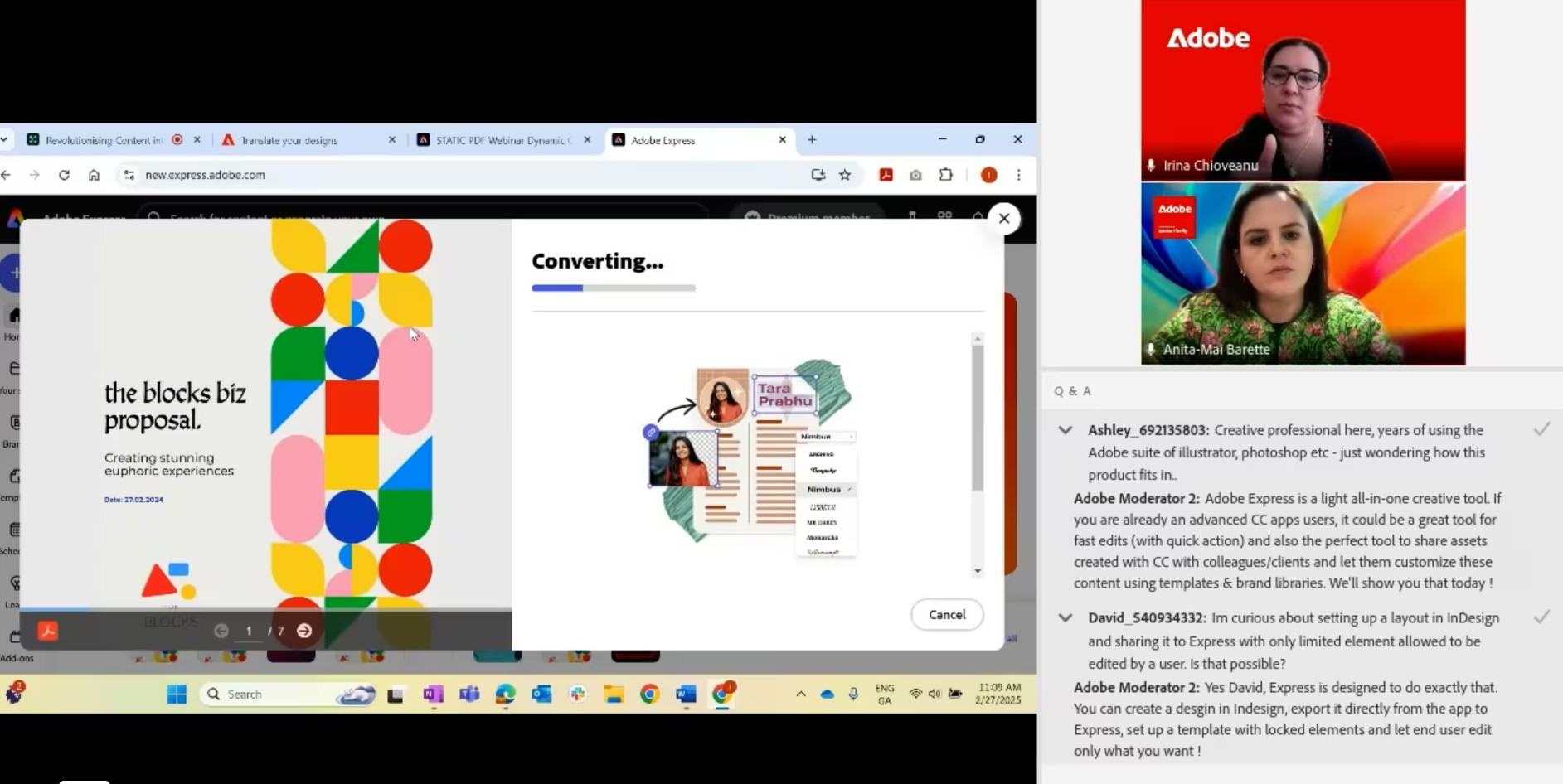
Task: Open a new browser tab
Action: (812, 140)
